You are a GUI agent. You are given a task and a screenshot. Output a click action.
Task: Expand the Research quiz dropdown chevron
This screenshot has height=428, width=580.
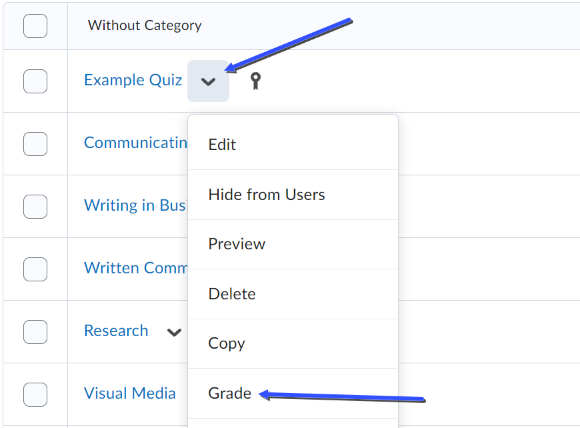tap(174, 332)
